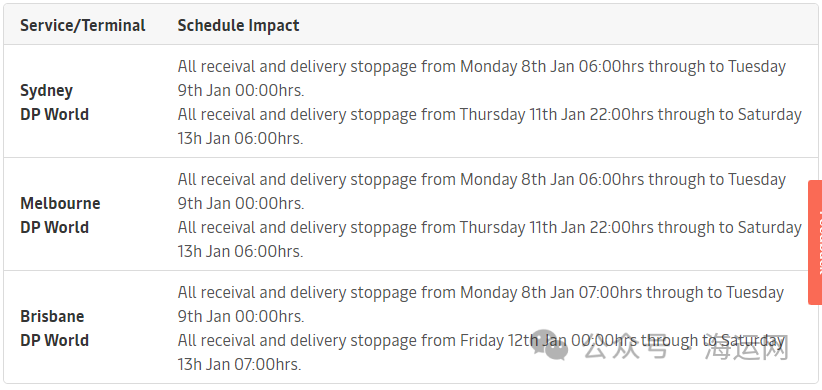Click Sydney's 13h Jan 06:00hrs end time text
This screenshot has width=822, height=390.
coord(240,139)
